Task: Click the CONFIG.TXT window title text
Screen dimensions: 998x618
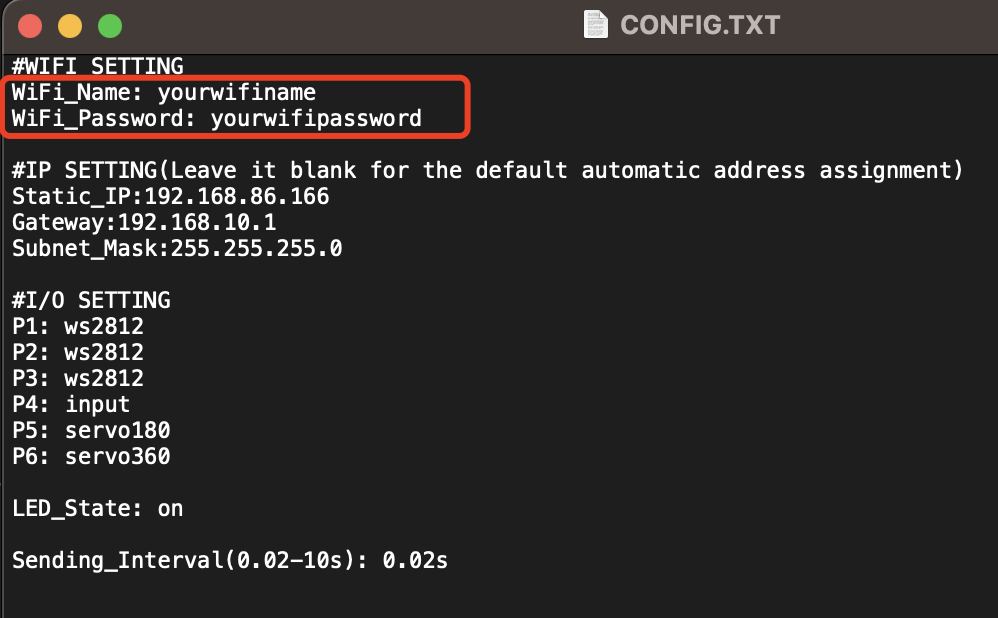Action: 700,25
